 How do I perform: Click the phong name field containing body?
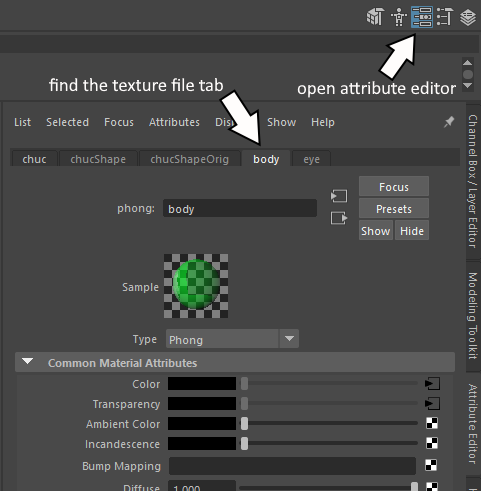(240, 208)
